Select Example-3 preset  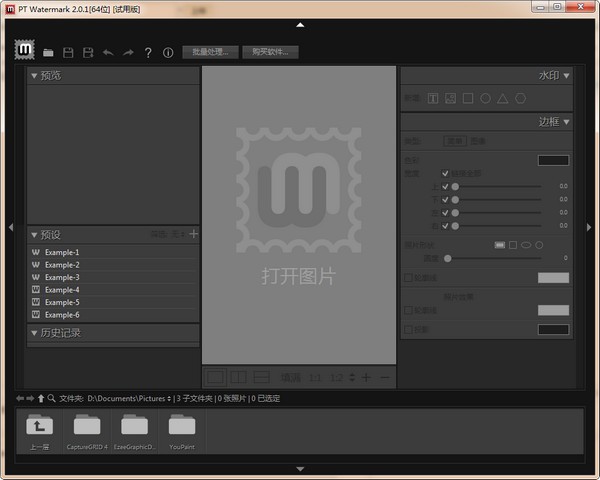click(x=62, y=277)
